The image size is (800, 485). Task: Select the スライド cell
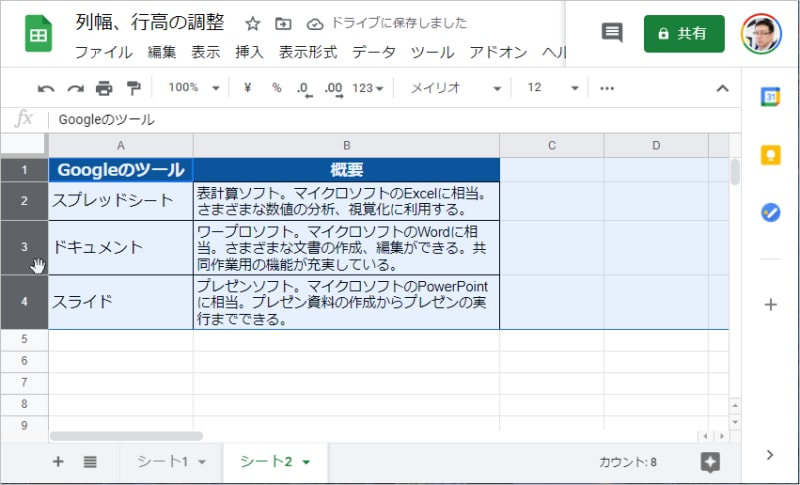(x=121, y=302)
